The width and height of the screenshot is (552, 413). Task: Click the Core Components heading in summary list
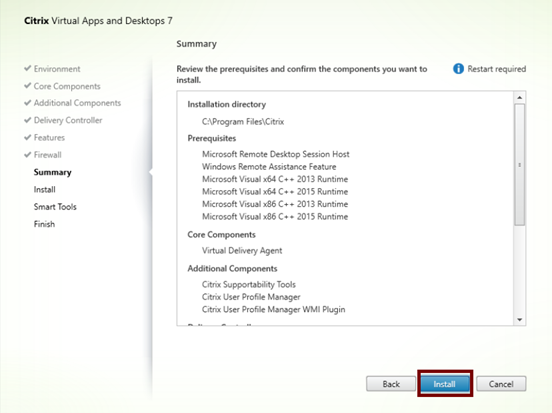click(221, 235)
